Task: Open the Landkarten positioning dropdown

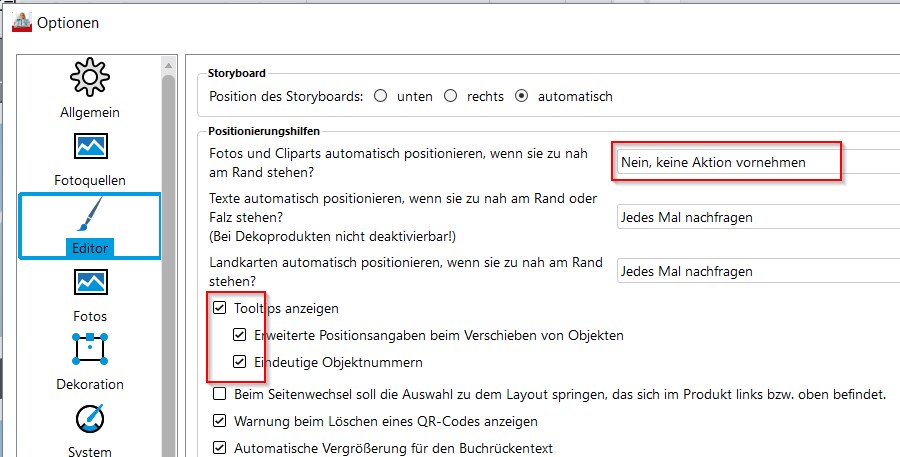Action: click(757, 271)
